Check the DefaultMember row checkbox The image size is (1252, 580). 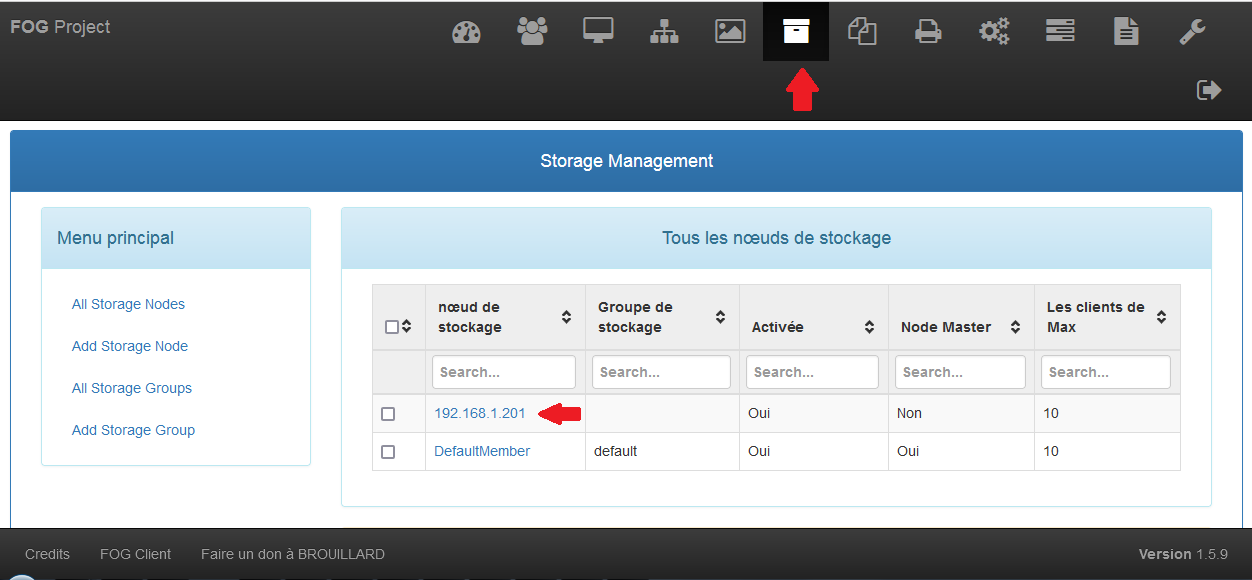(x=388, y=452)
